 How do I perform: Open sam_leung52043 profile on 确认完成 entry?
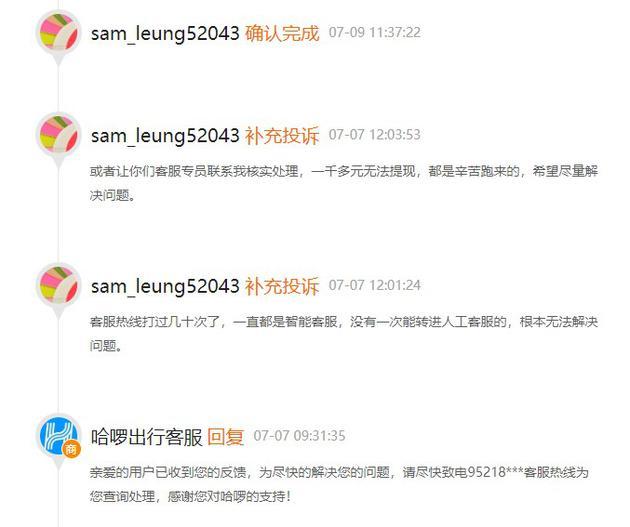coord(165,33)
